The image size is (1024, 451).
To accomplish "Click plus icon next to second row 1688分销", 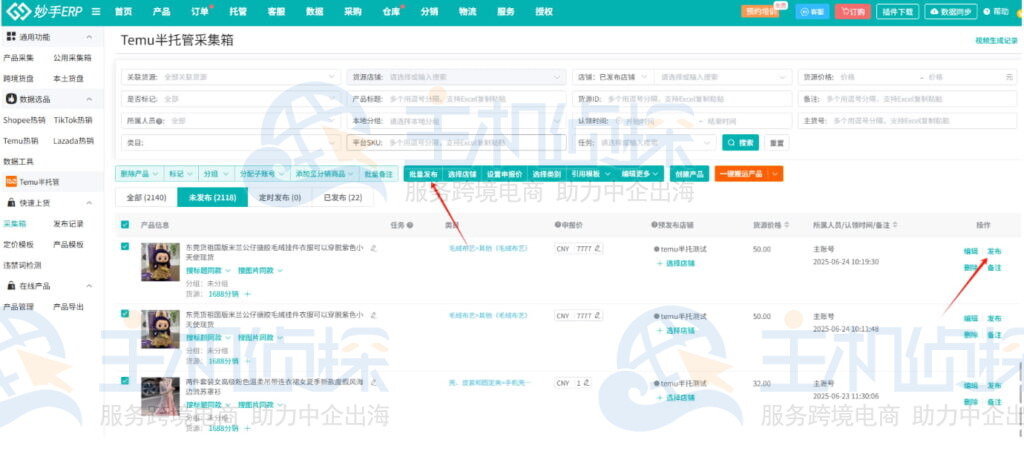I will coord(247,361).
